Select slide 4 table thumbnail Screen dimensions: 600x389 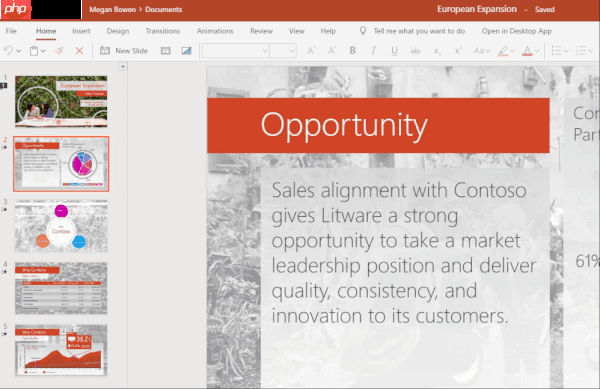pyautogui.click(x=61, y=288)
